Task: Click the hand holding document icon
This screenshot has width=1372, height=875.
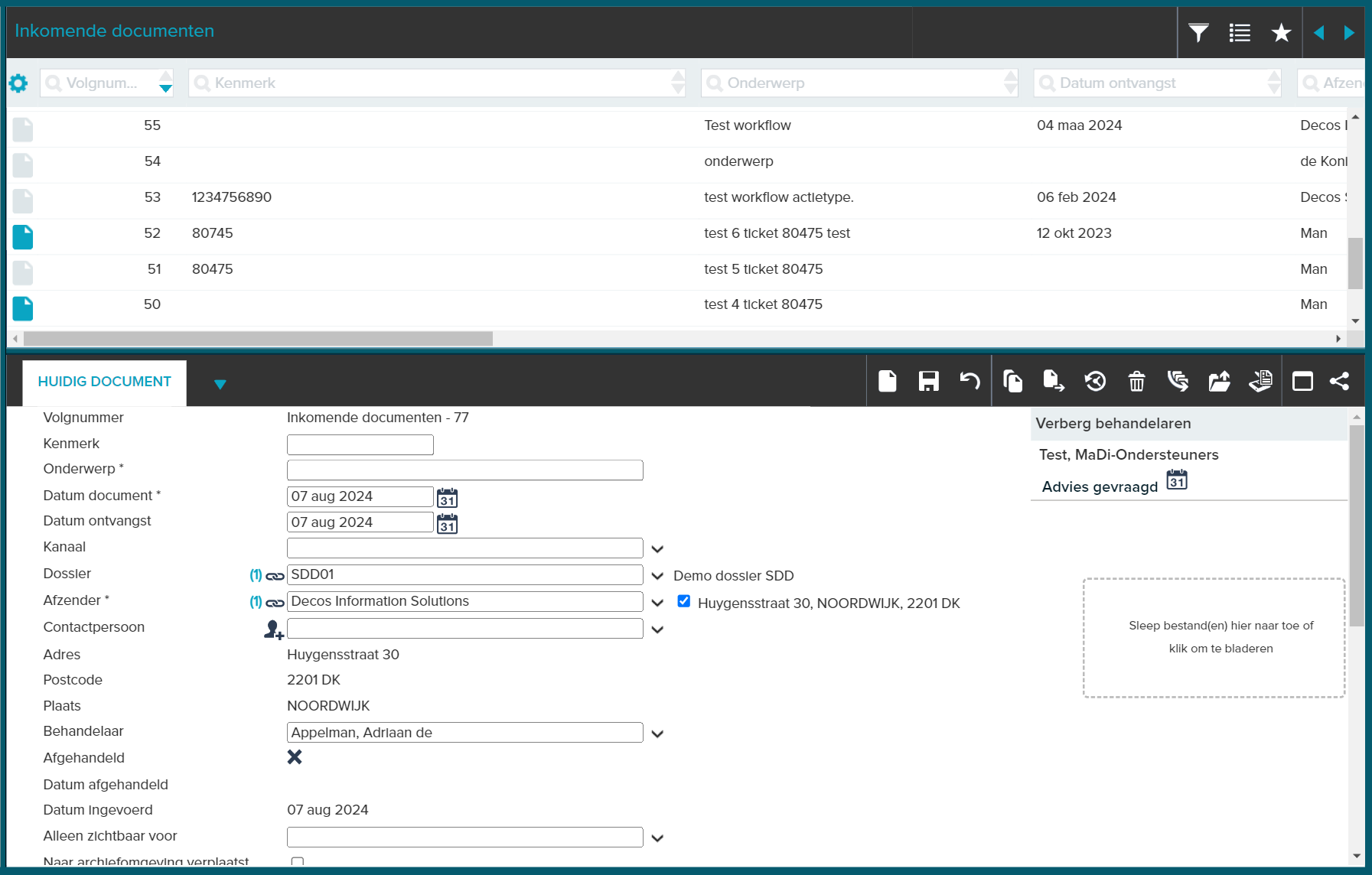Action: tap(1260, 381)
